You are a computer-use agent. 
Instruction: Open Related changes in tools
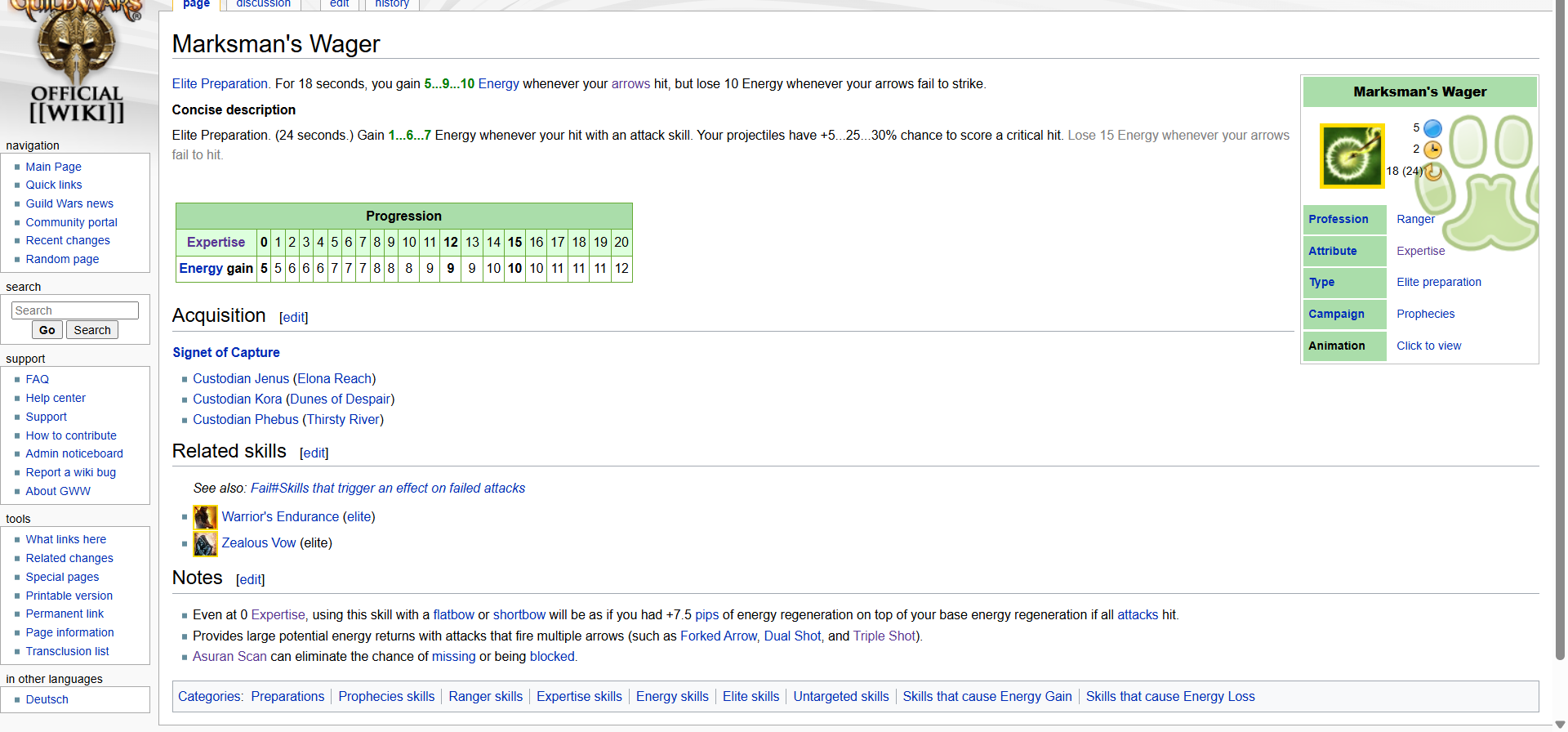[69, 558]
